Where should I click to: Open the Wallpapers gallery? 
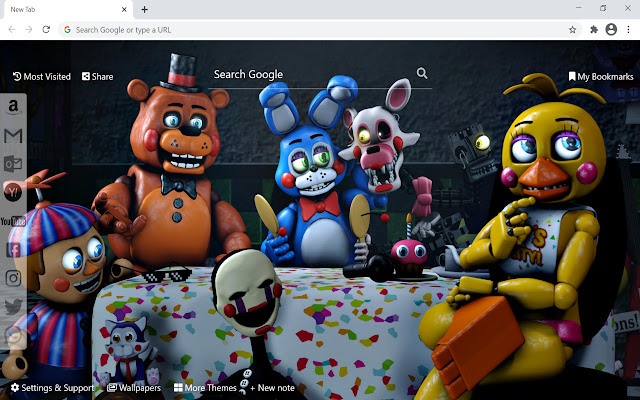pos(134,388)
